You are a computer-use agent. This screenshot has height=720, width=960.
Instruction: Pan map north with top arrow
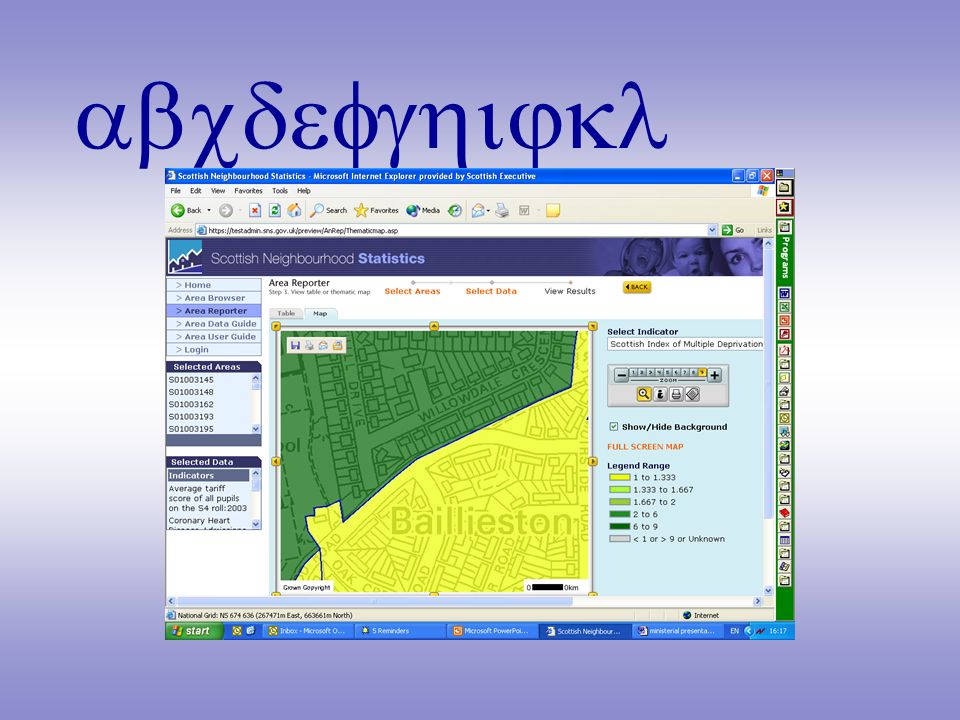pos(433,326)
